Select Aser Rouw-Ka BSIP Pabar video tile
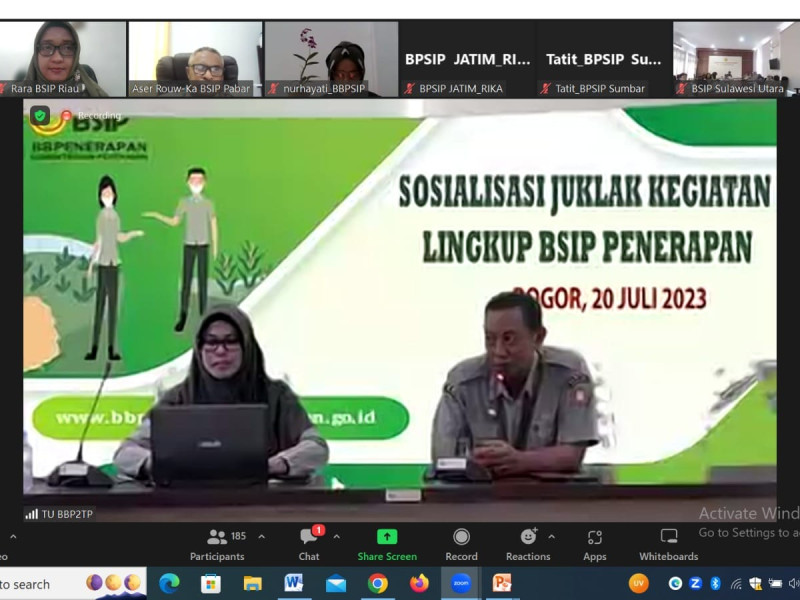The height and width of the screenshot is (600, 800). (x=194, y=59)
